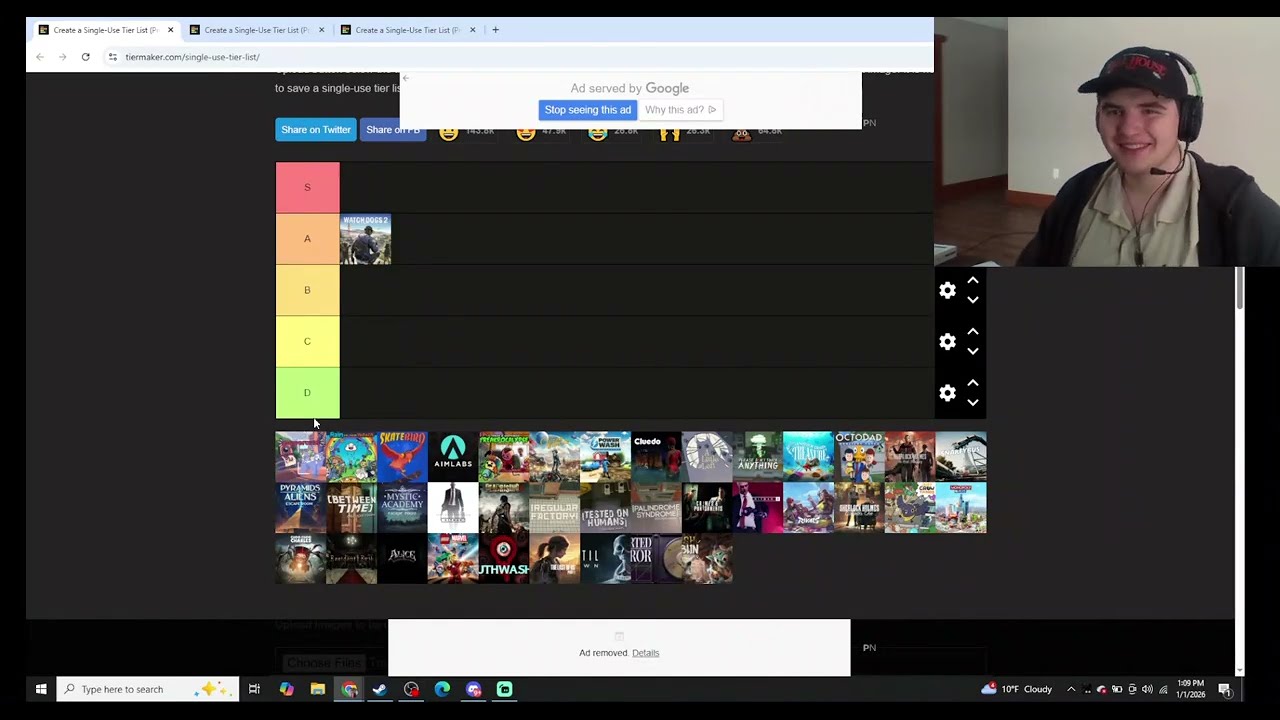
Task: Click the green D tier label
Action: (x=307, y=393)
